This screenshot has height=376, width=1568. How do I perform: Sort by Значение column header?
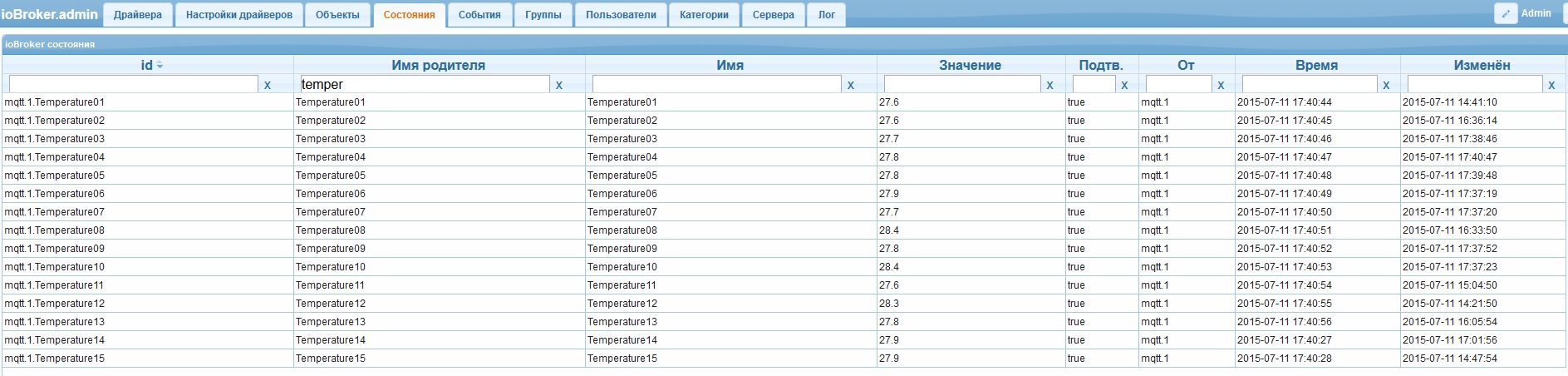tap(971, 65)
